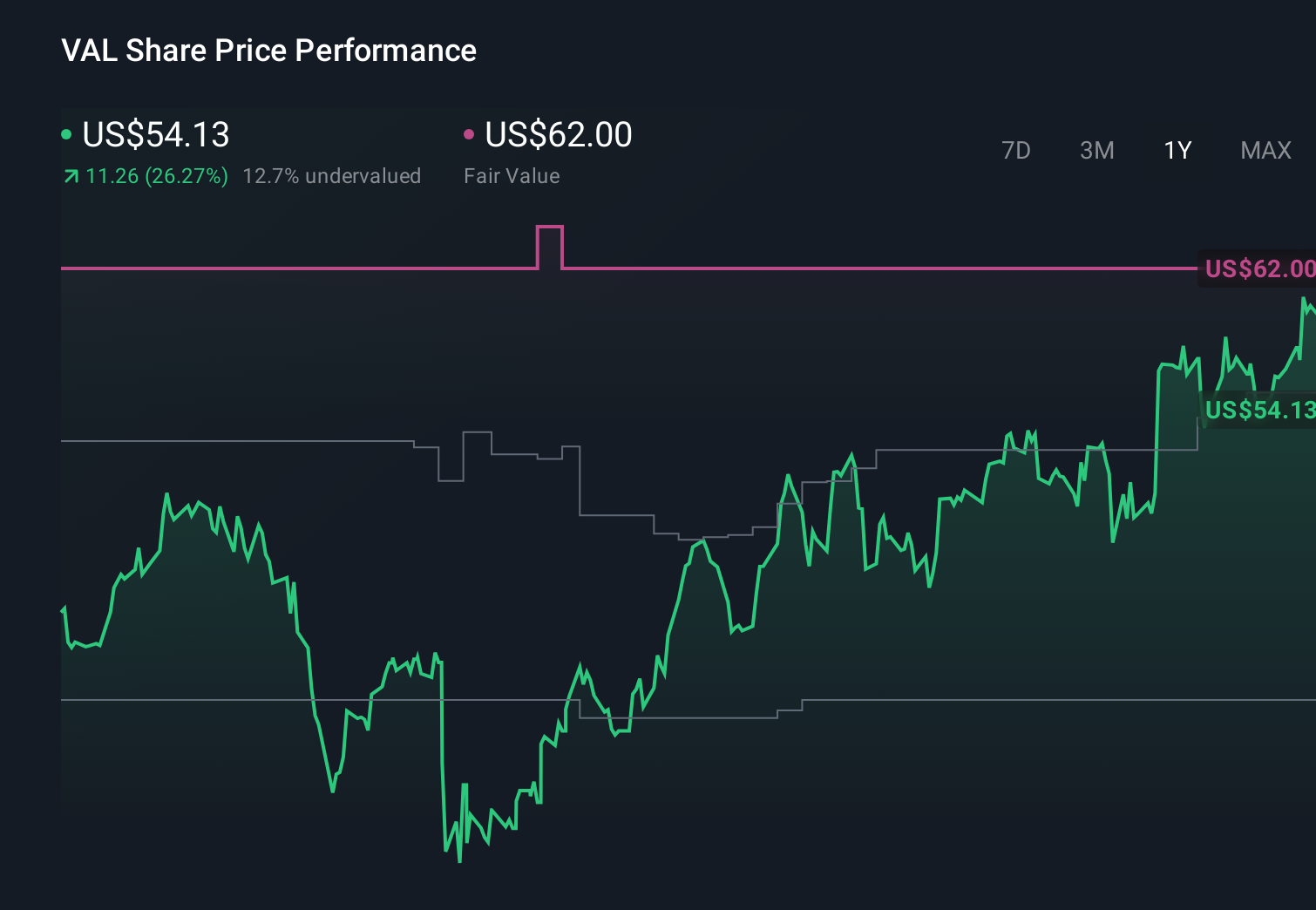
Task: Click the upper gray analyst range line
Action: click(261, 442)
